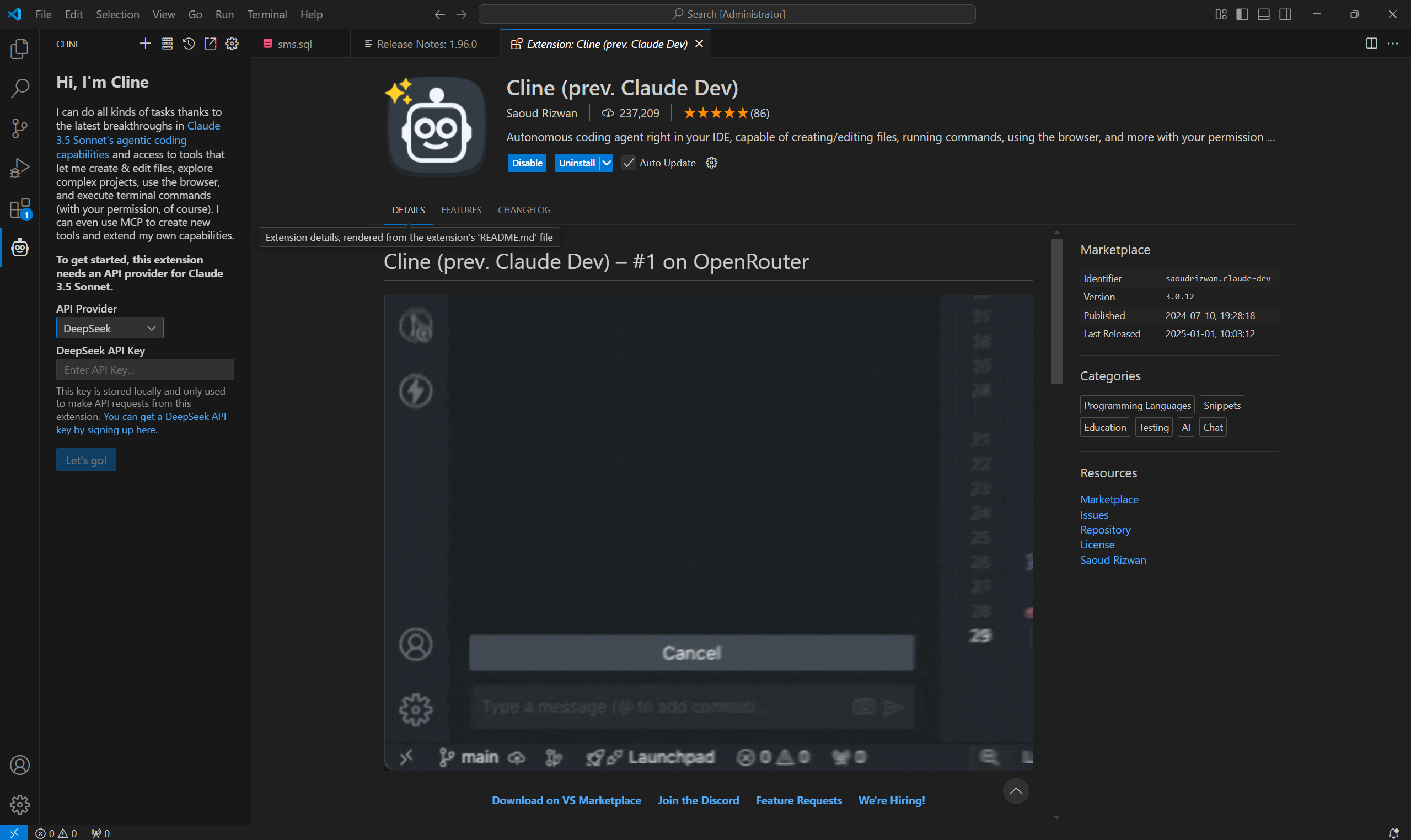
Task: Open the Extensions view with badge
Action: [19, 208]
